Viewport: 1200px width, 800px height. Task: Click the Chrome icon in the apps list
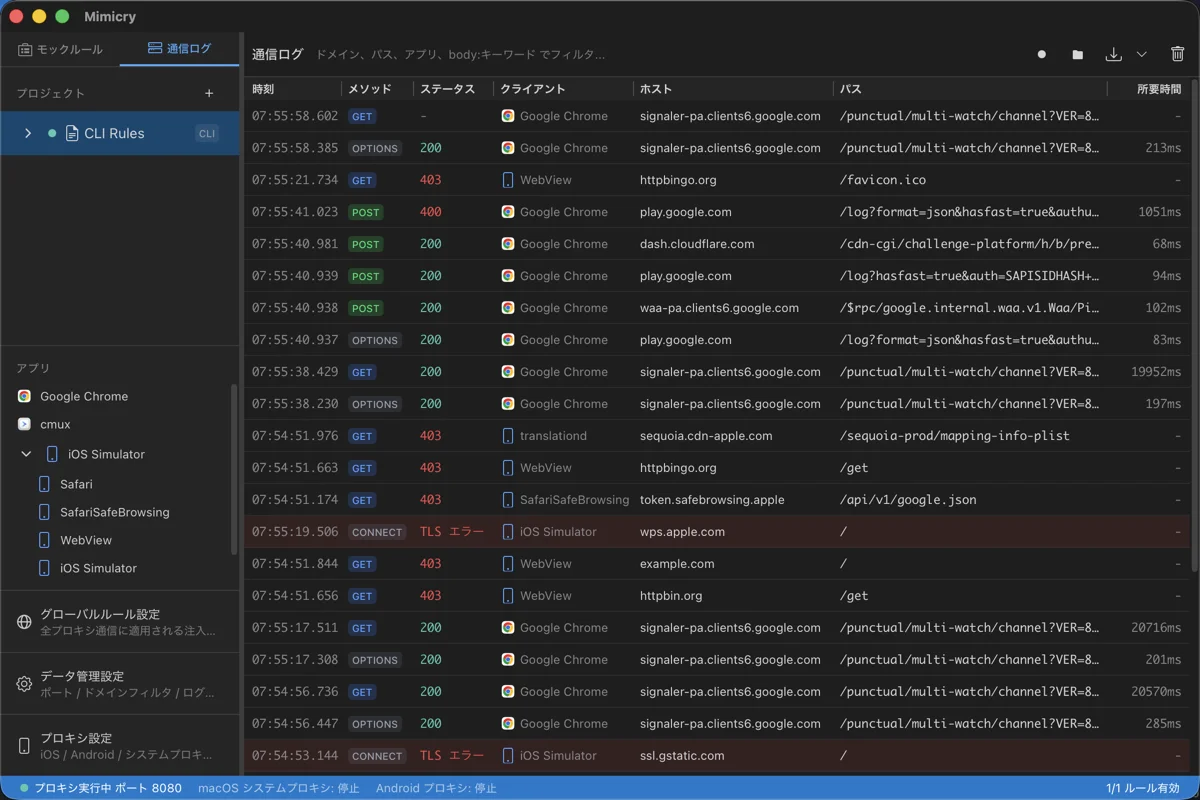point(24,396)
